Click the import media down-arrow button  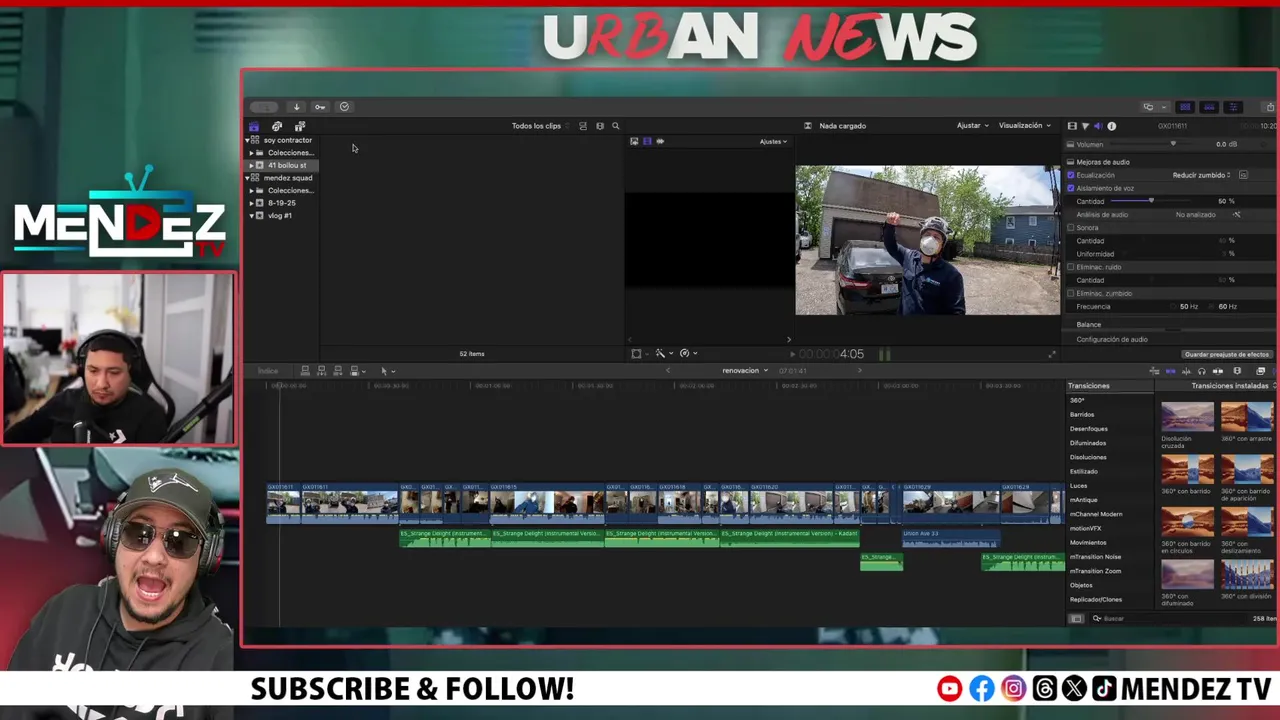point(296,107)
